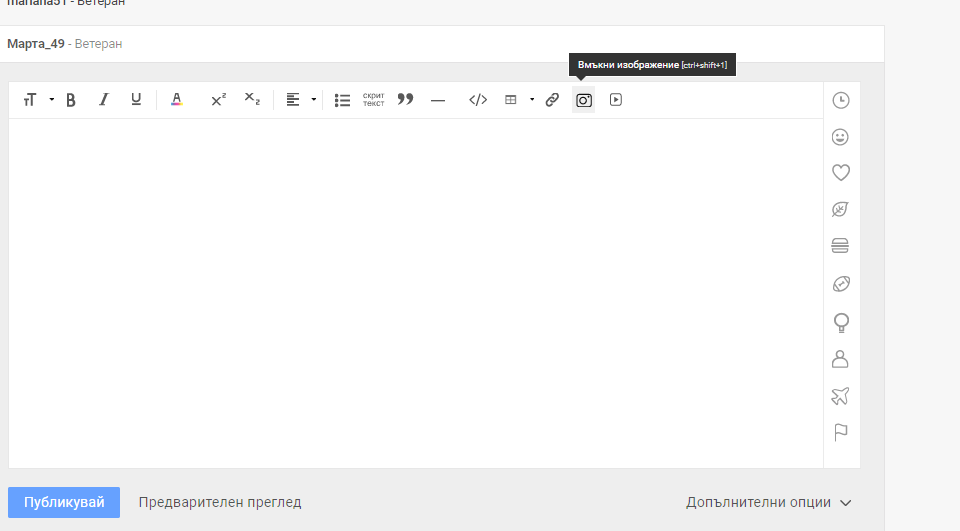This screenshot has width=960, height=531.
Task: Open the smiley emoji category
Action: pyautogui.click(x=841, y=137)
